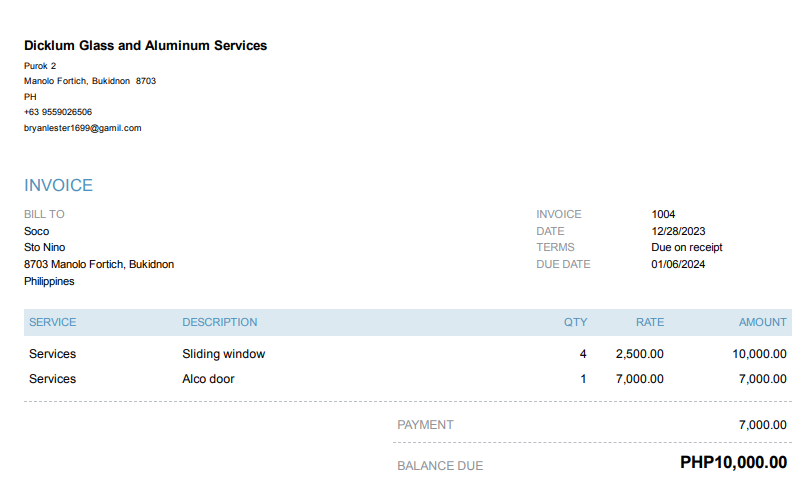Click invoice number 1004
Viewport: 811px width, 504px height.
(663, 214)
